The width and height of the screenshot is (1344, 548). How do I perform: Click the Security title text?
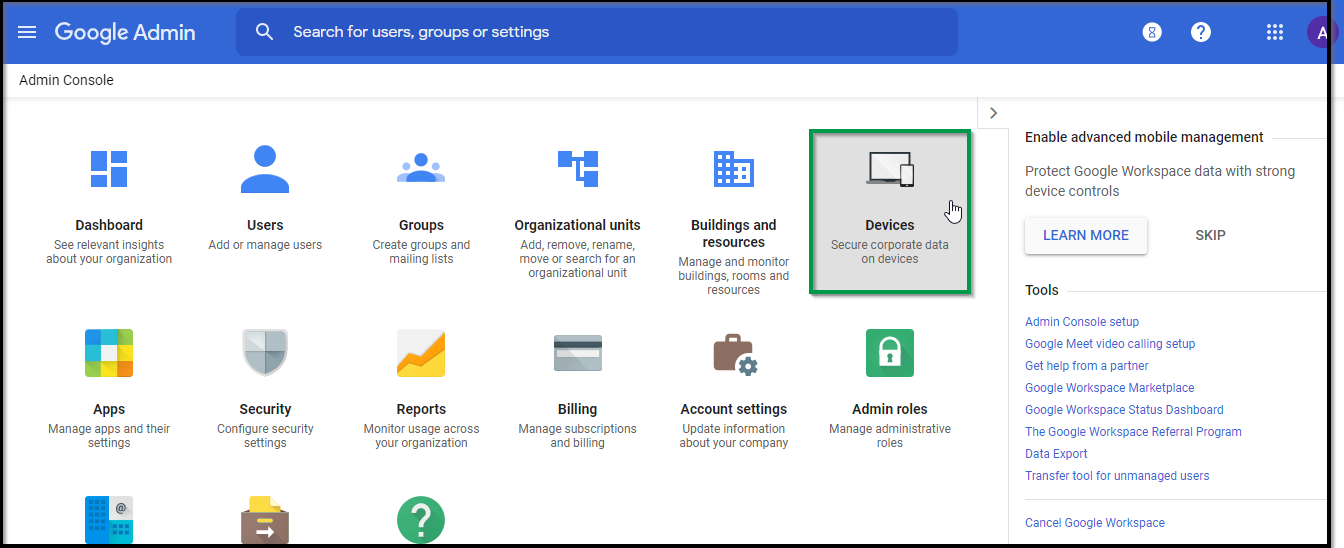[265, 409]
